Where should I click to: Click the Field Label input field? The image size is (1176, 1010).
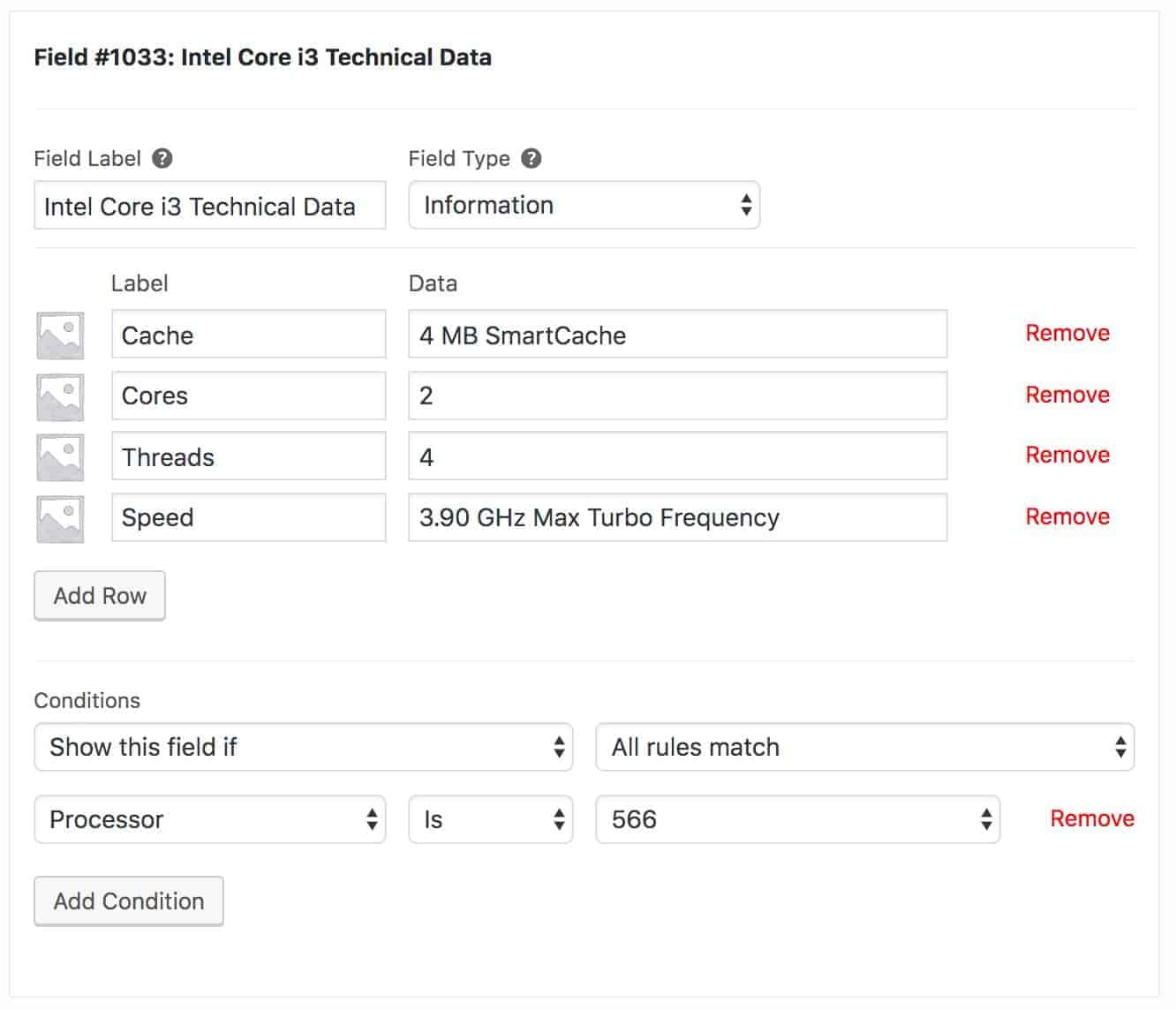point(209,205)
